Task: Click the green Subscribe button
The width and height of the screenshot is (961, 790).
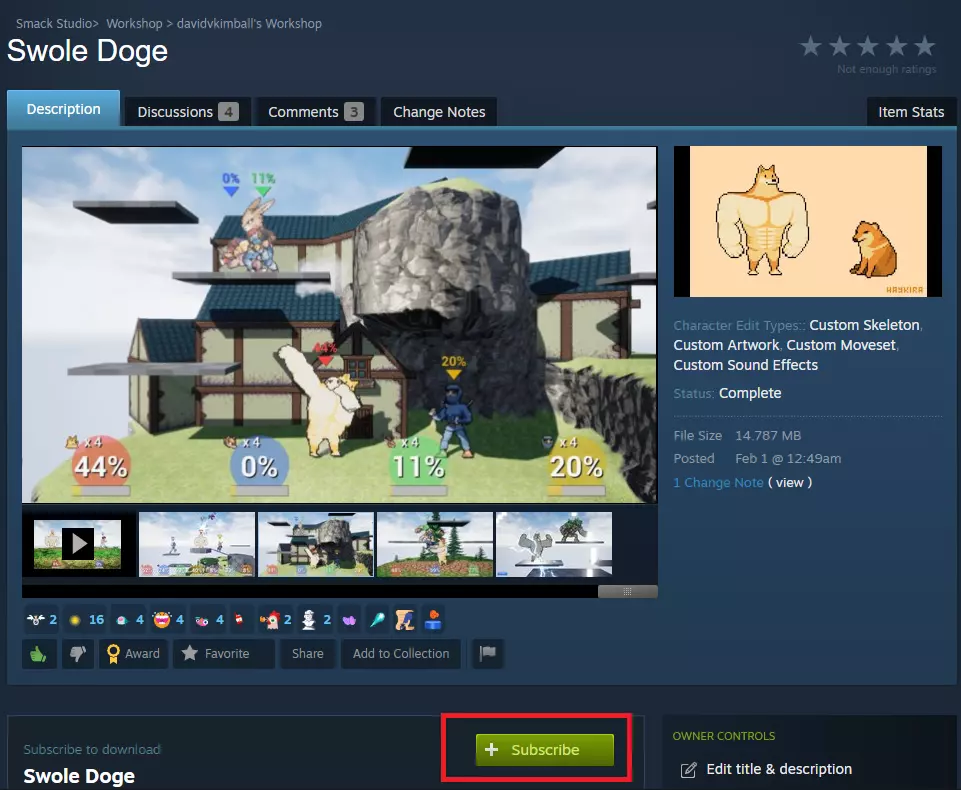Action: pos(544,750)
